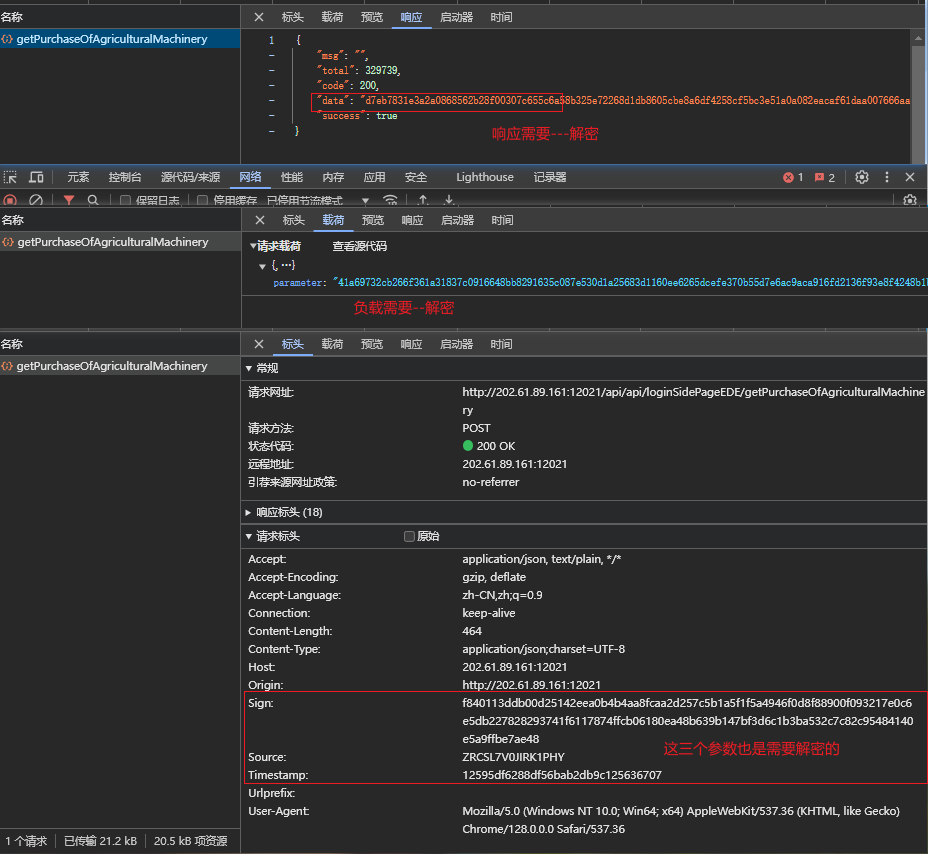
Task: Open DevTools settings gear beside the issue counters
Action: (x=862, y=177)
